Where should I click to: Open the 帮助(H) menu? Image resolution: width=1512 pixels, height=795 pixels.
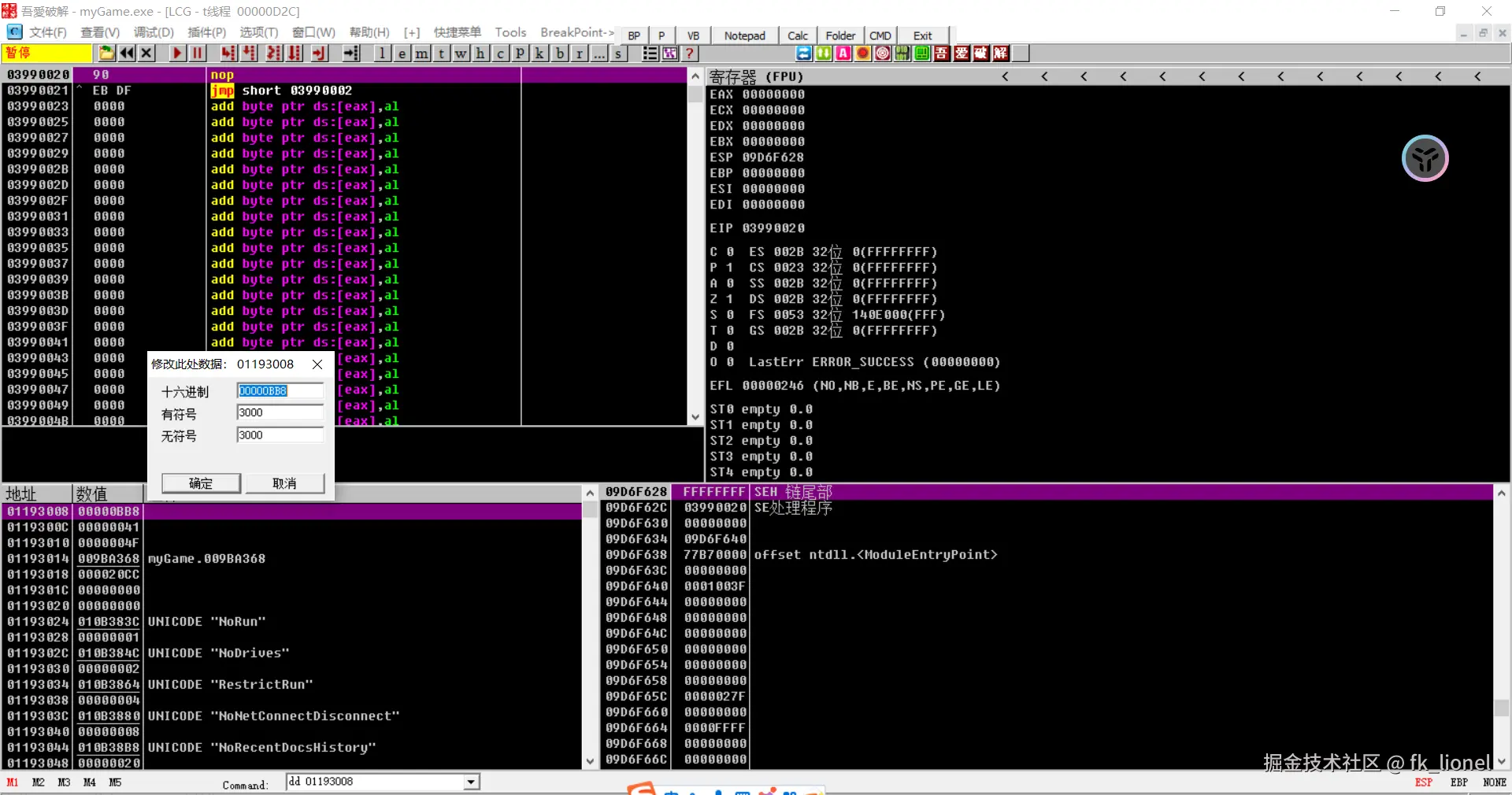(369, 32)
